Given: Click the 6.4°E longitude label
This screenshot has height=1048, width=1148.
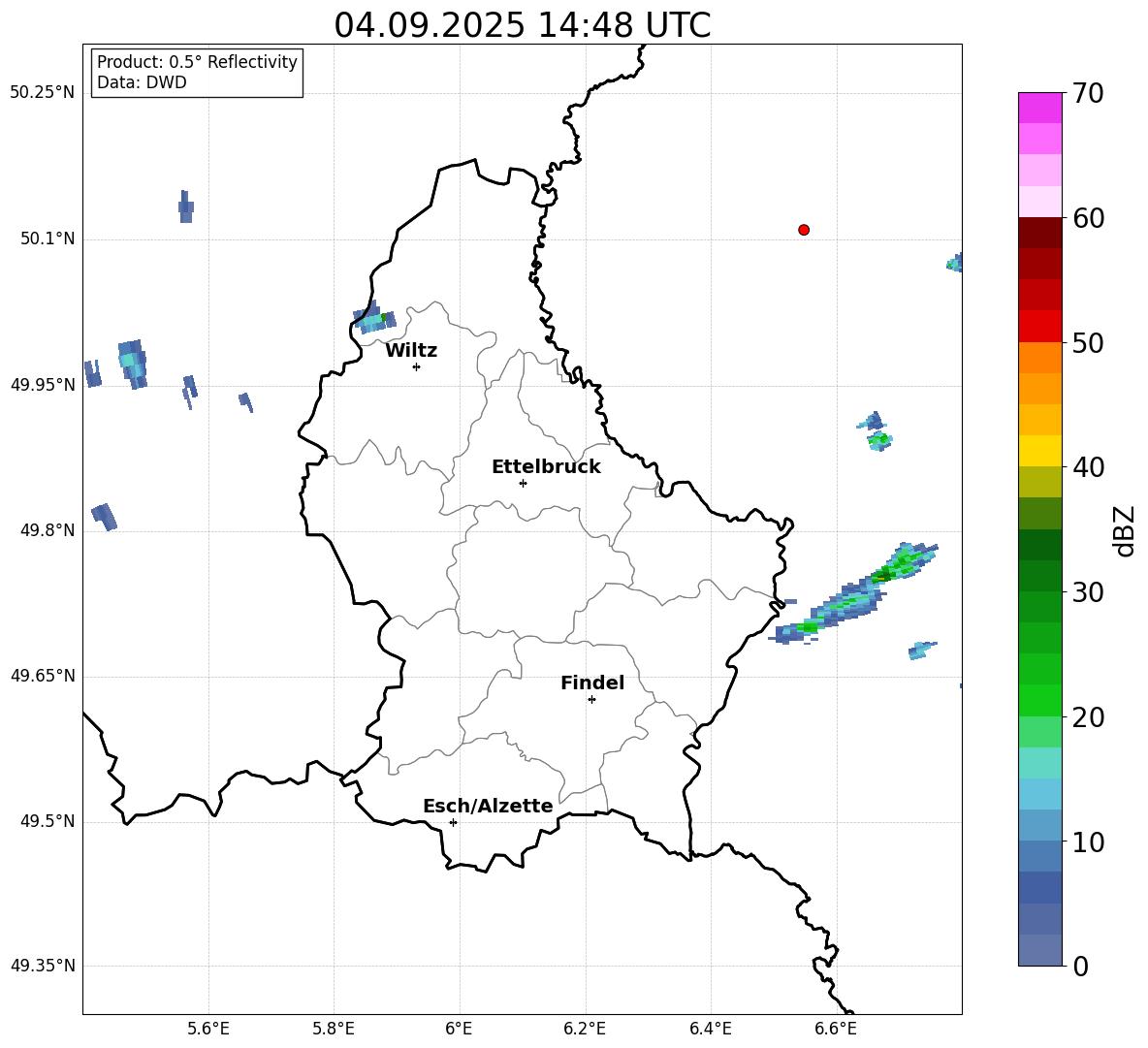Looking at the screenshot, I should click(x=711, y=1029).
